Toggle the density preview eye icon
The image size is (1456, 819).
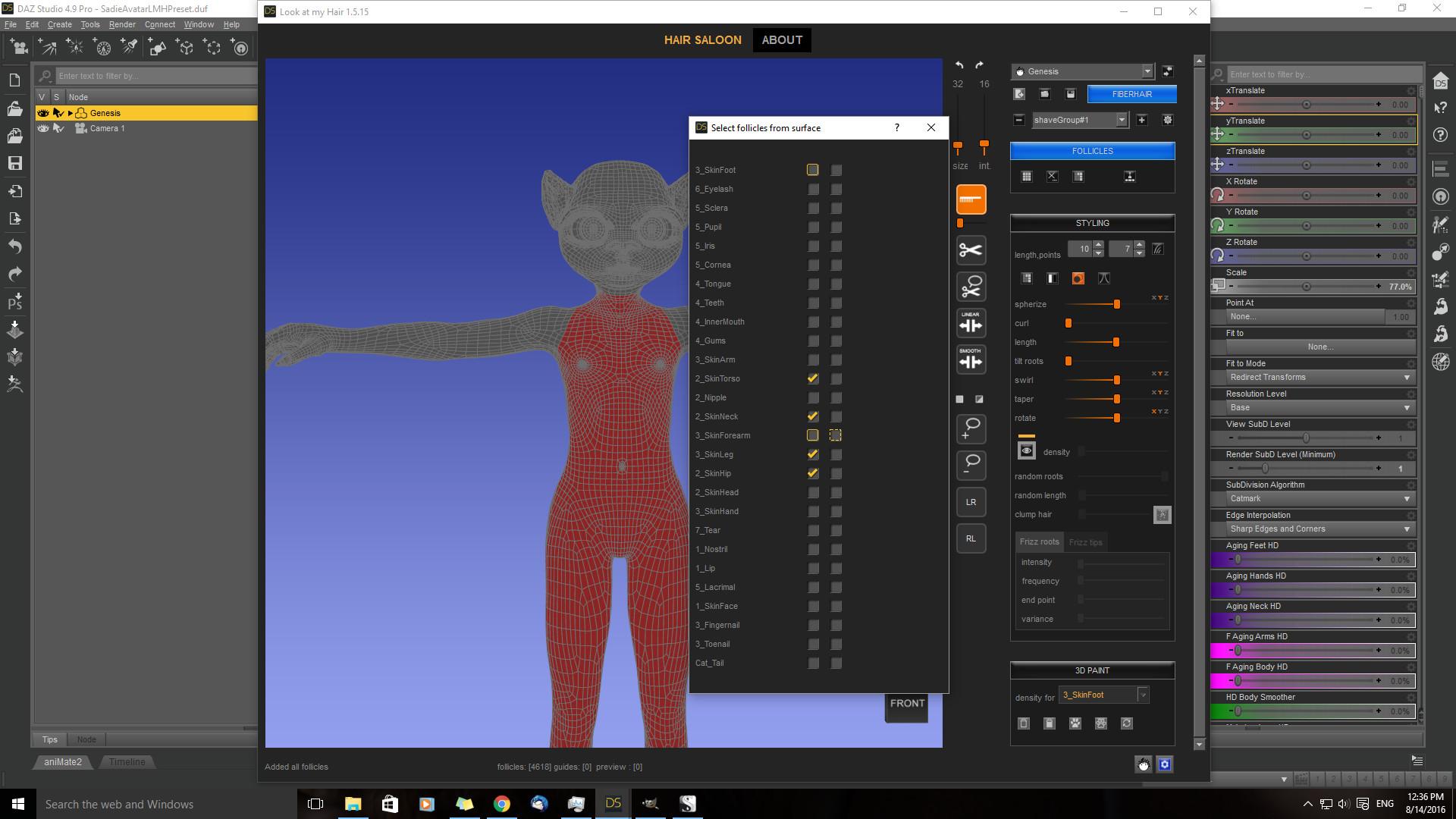click(1026, 451)
